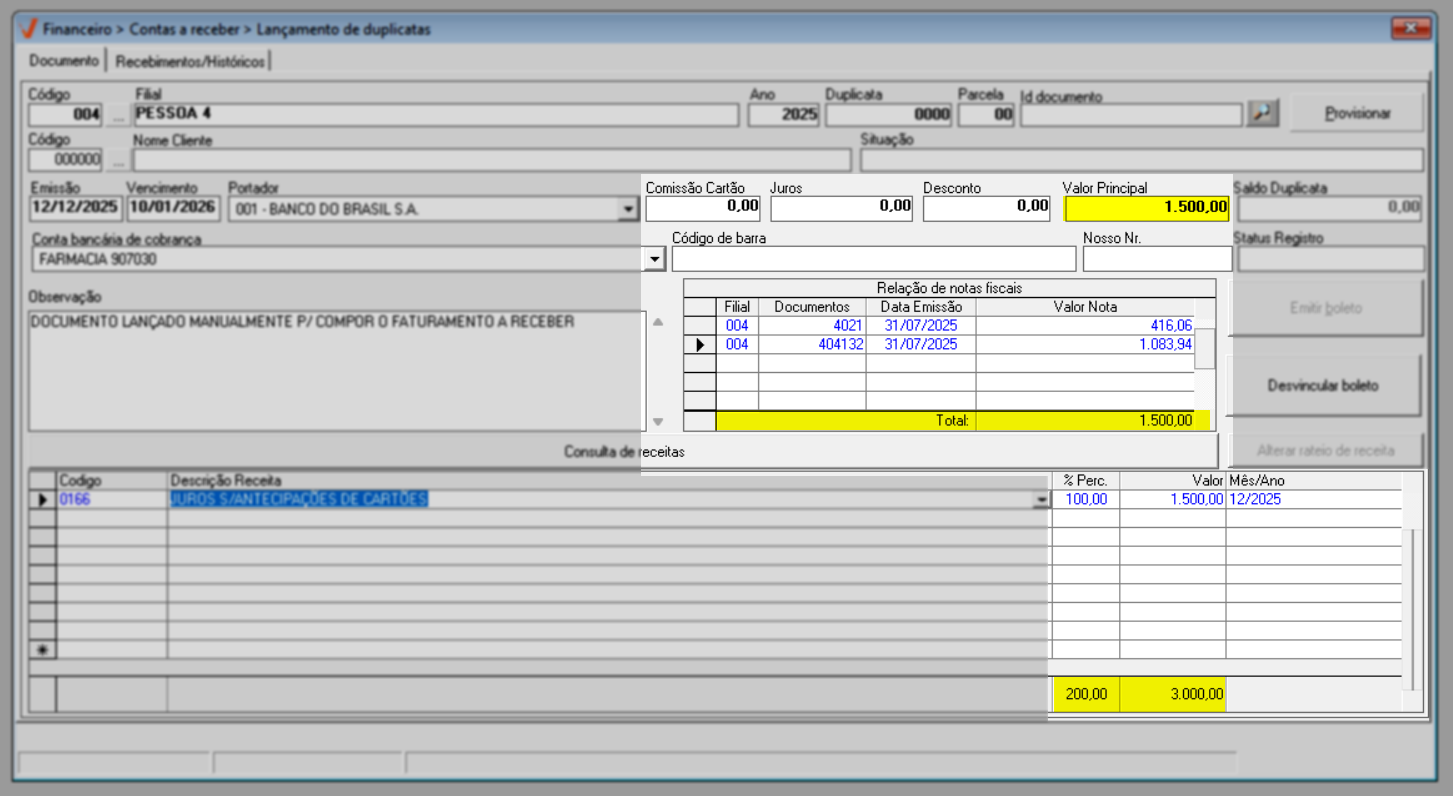Click the Desvincular boleto button
Image resolution: width=1453 pixels, height=796 pixels.
1322,385
